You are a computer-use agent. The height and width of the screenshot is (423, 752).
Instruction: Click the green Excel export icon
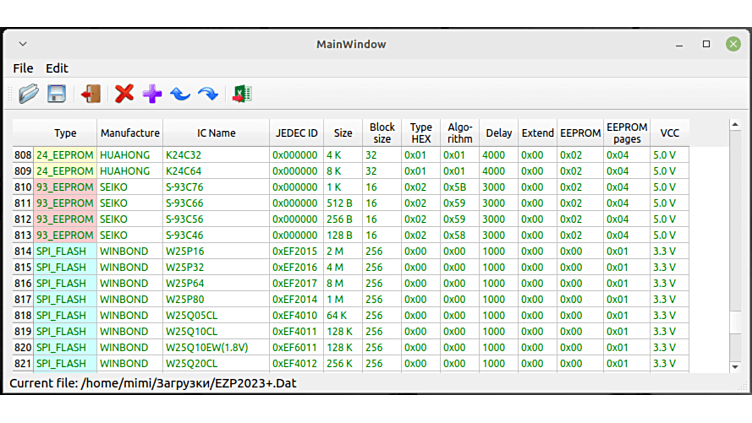coord(241,94)
